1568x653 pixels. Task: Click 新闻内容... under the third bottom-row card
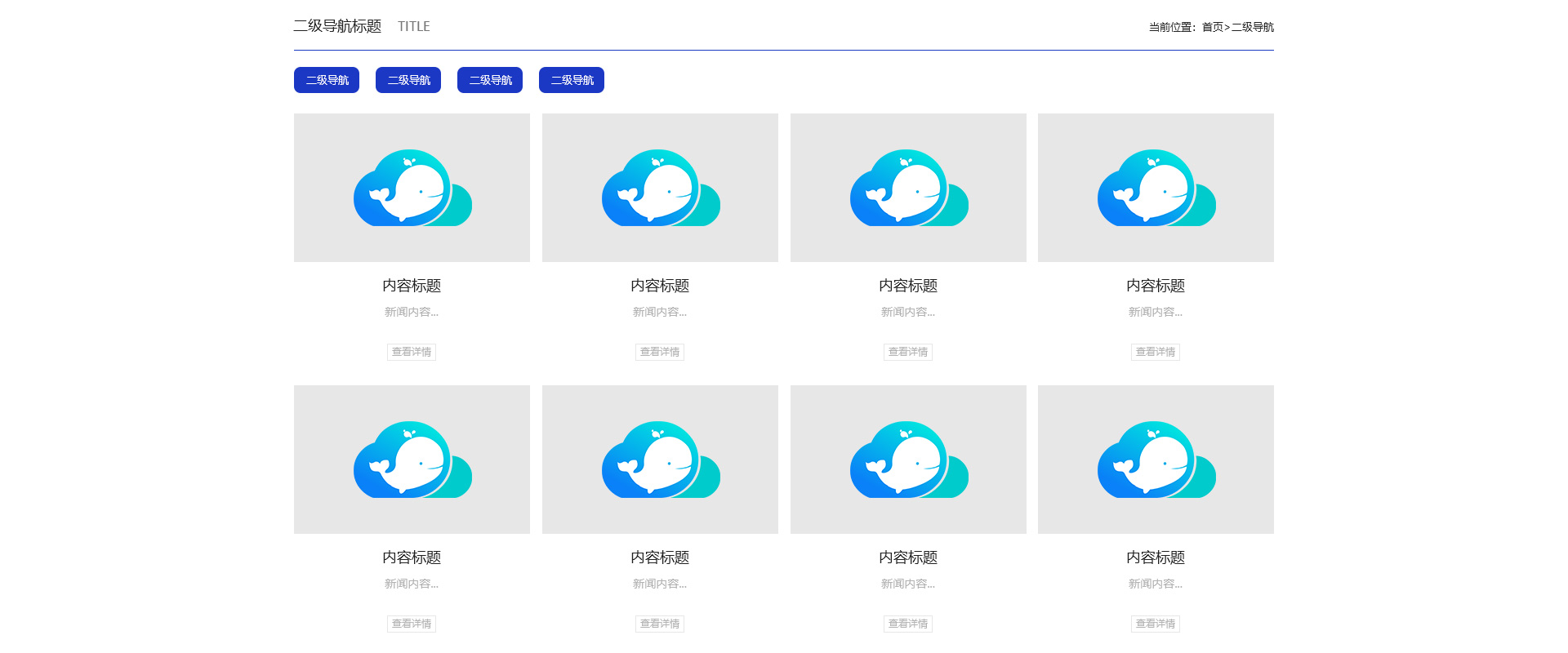pyautogui.click(x=908, y=584)
